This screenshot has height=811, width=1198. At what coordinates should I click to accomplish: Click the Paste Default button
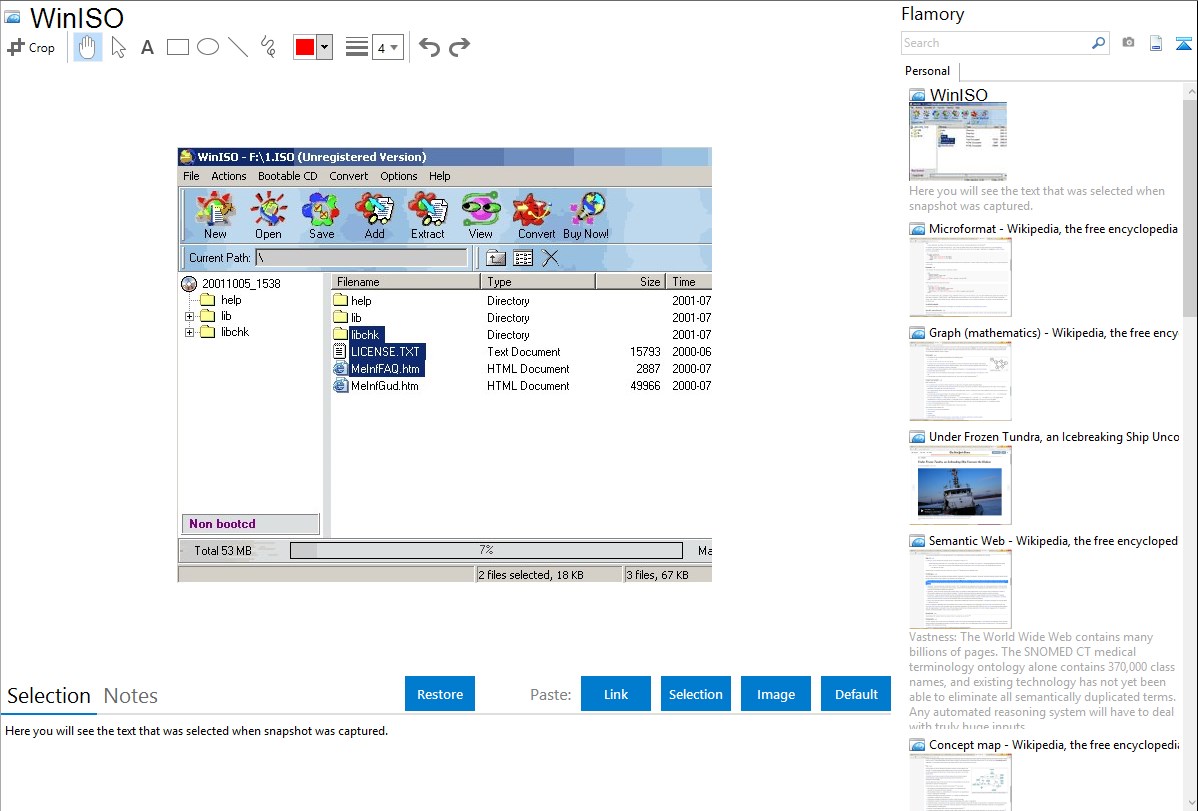pos(856,694)
